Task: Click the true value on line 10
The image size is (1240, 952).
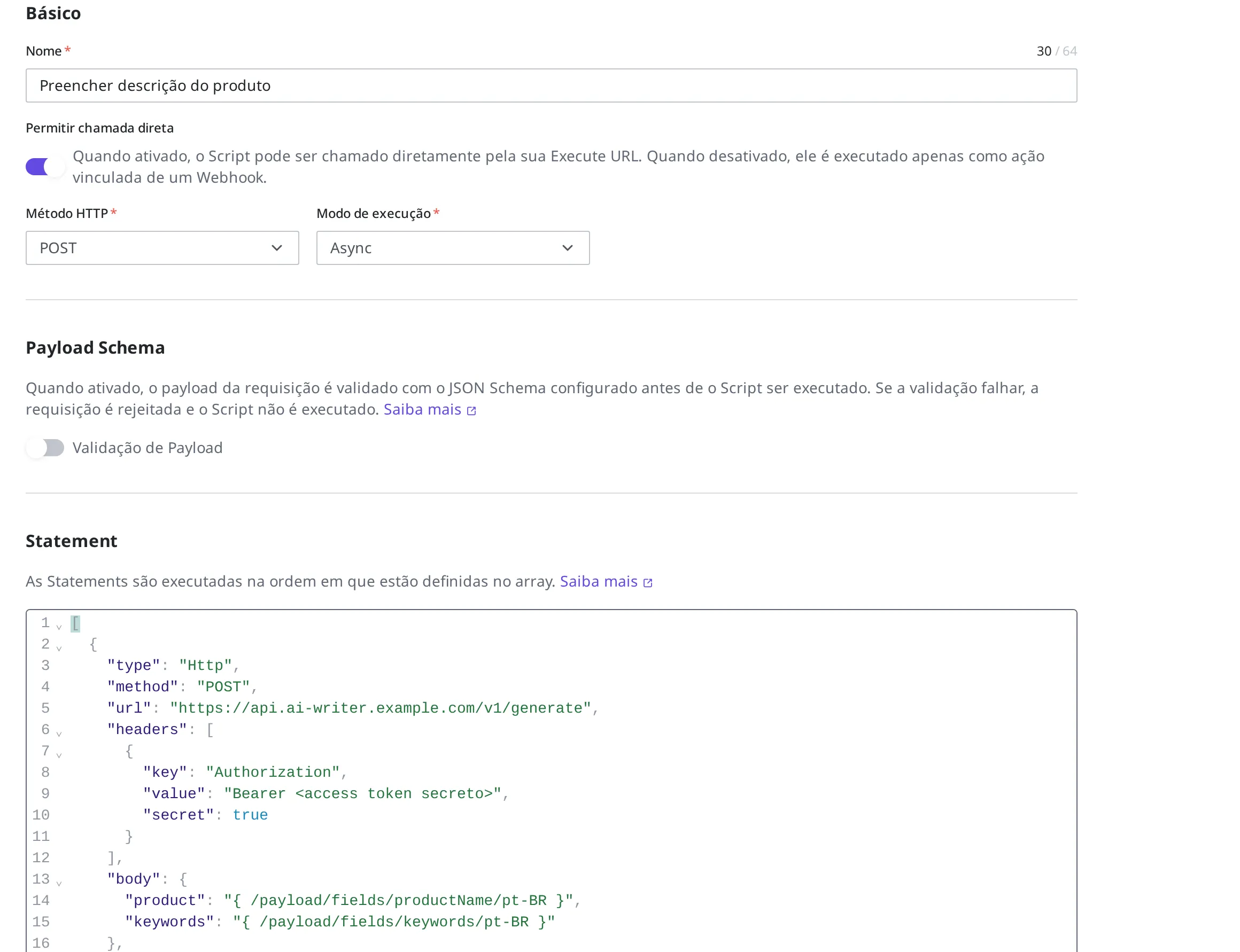Action: [250, 815]
